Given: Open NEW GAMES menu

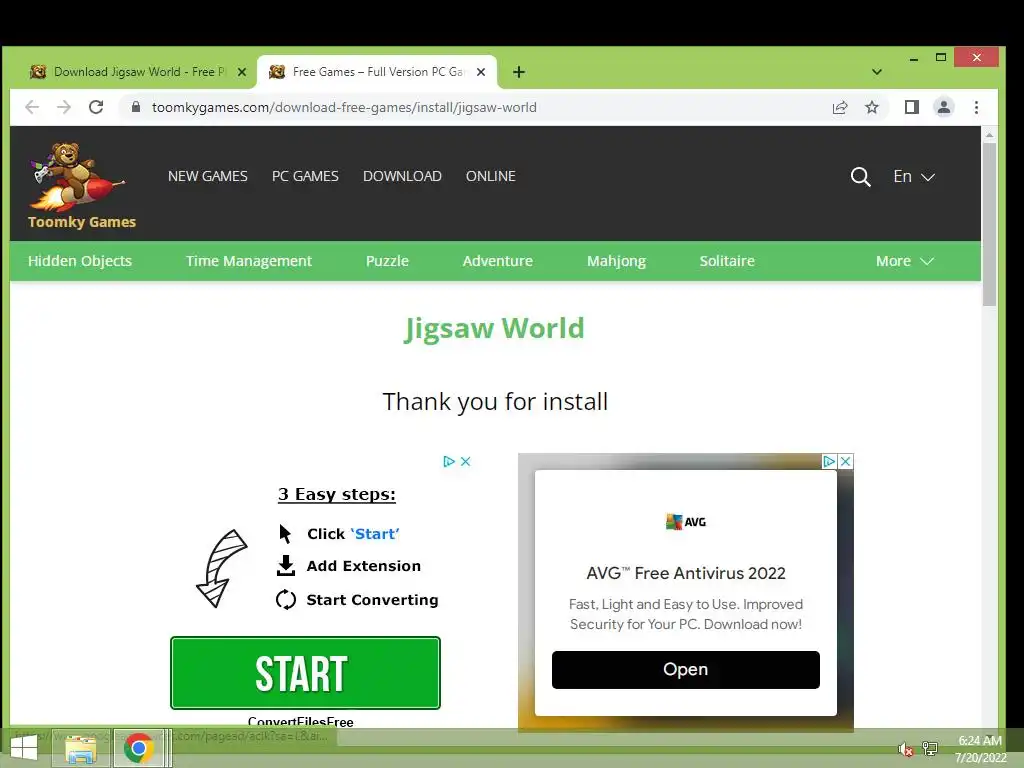Looking at the screenshot, I should point(208,176).
